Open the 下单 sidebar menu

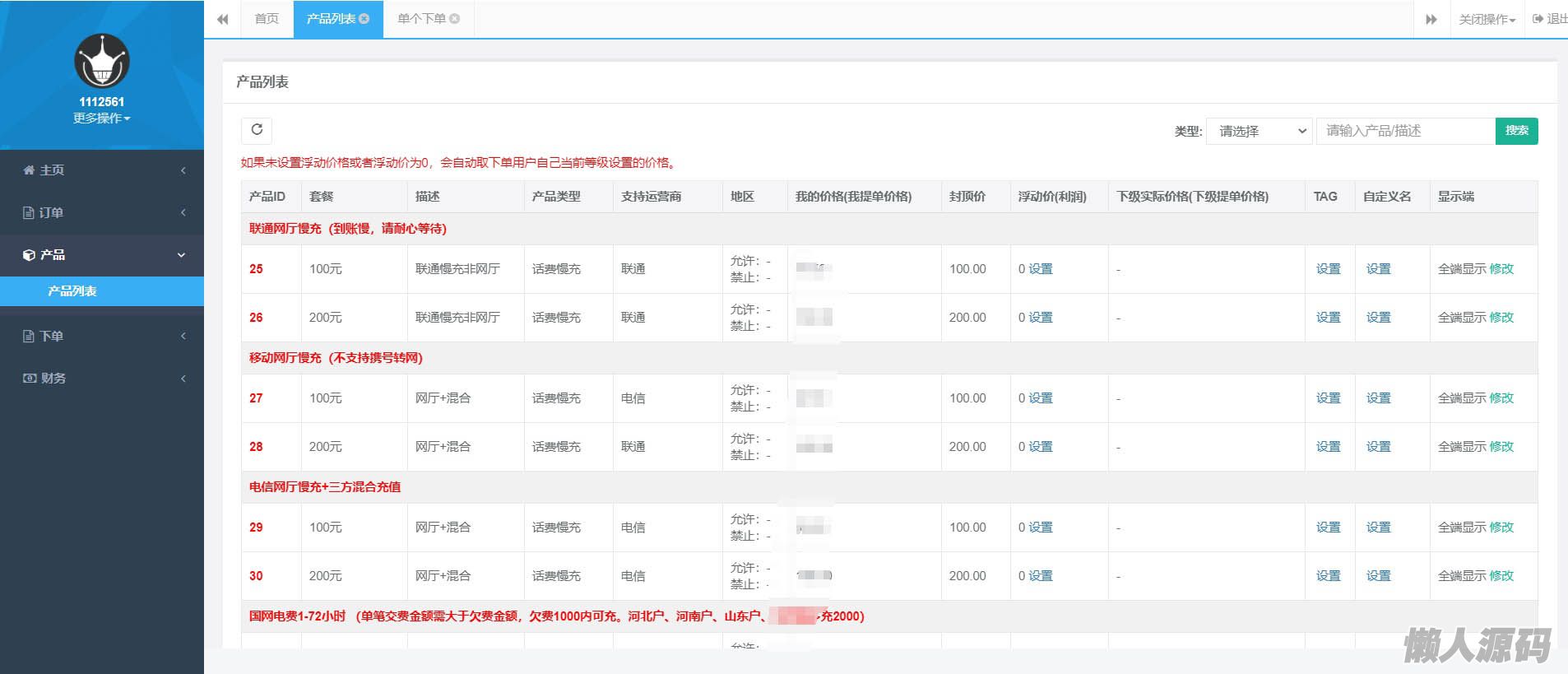coord(102,337)
